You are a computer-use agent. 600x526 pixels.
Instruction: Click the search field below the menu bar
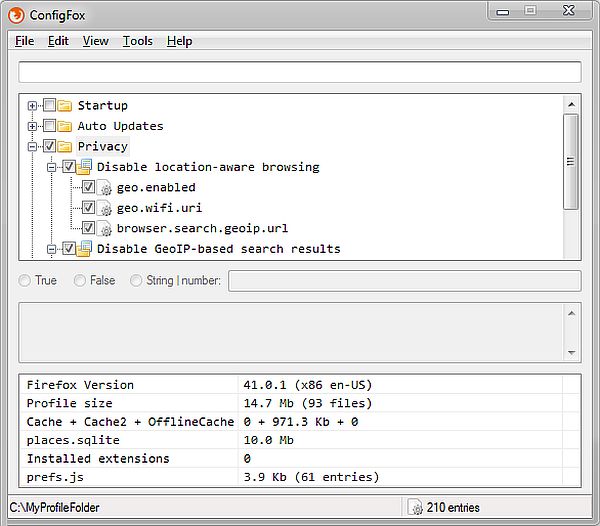(x=300, y=72)
